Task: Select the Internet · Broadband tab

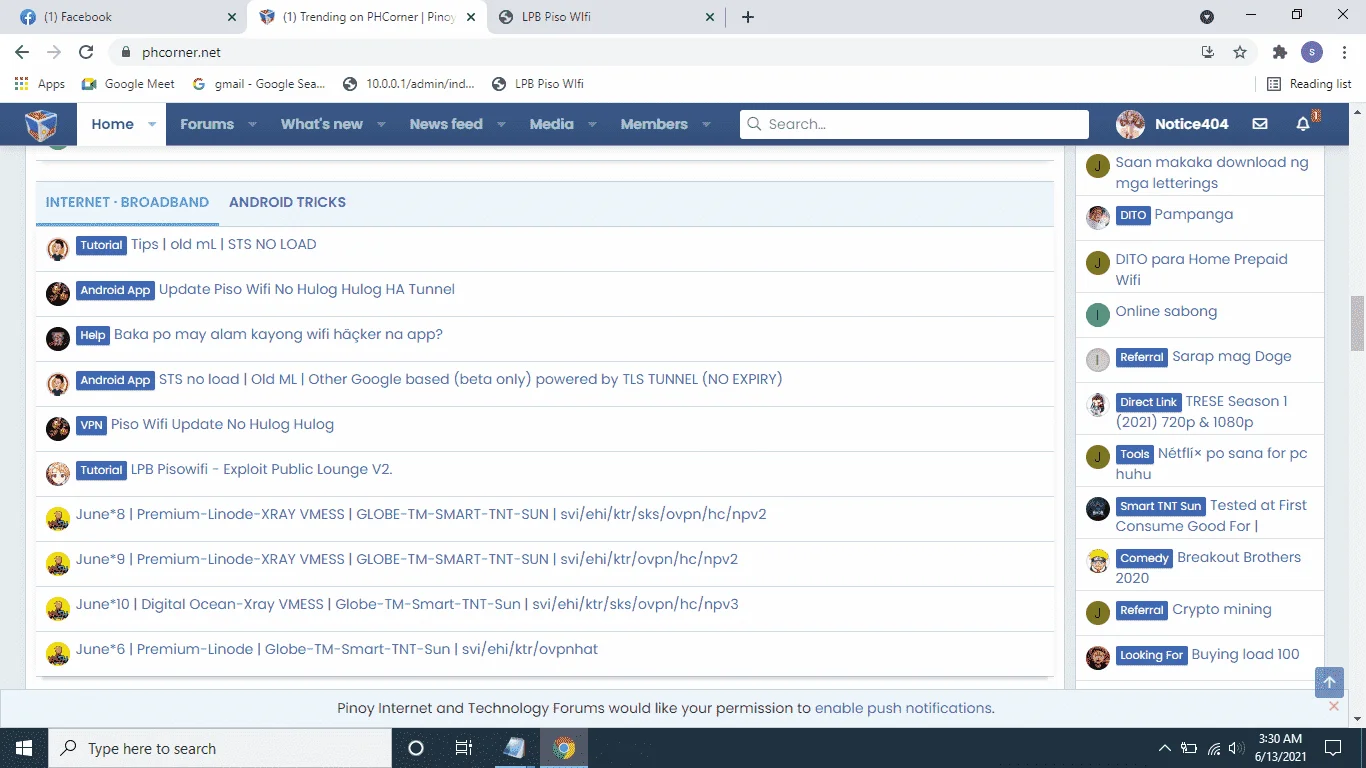Action: click(x=127, y=202)
